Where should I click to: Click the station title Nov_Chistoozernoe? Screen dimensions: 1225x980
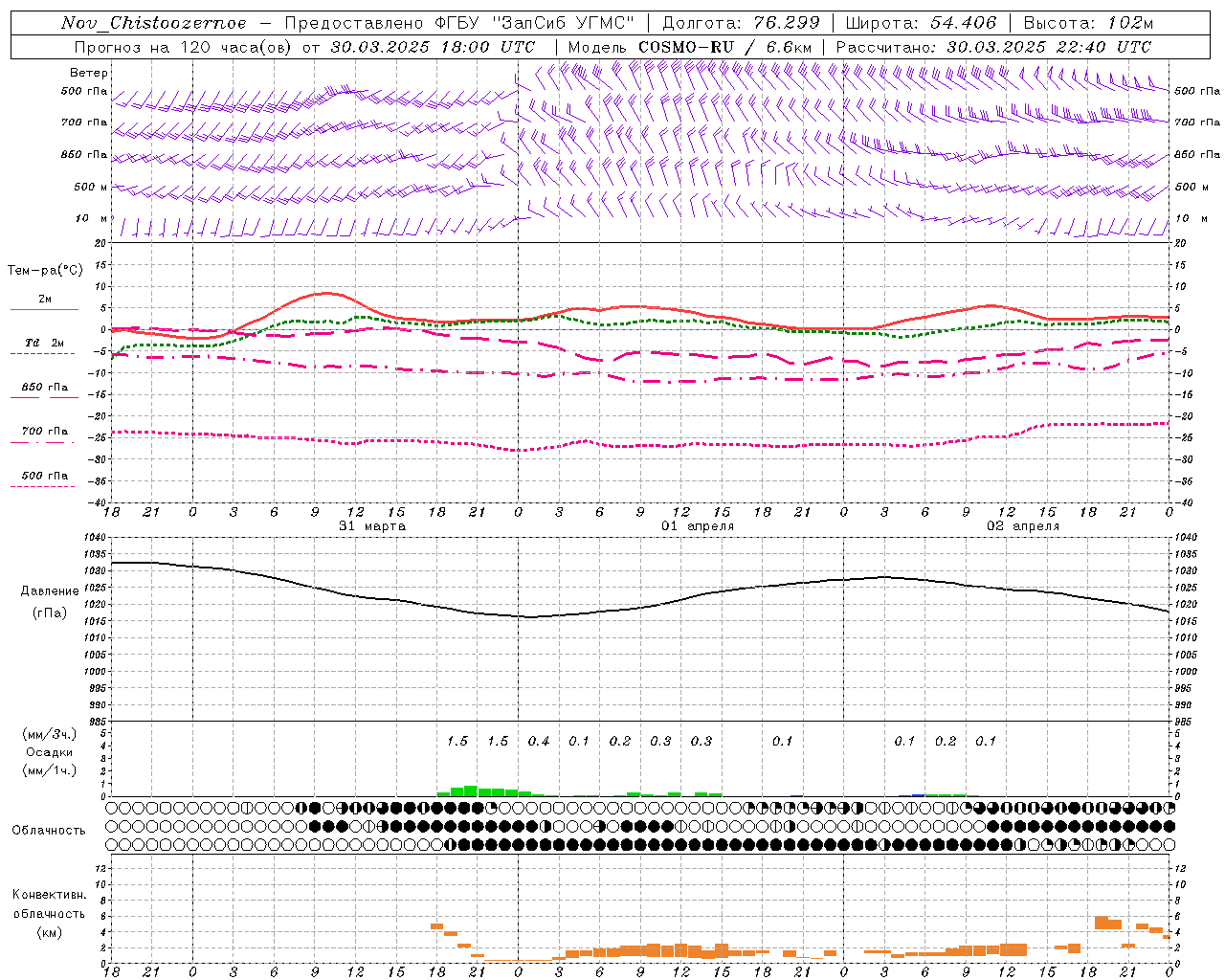click(x=154, y=23)
